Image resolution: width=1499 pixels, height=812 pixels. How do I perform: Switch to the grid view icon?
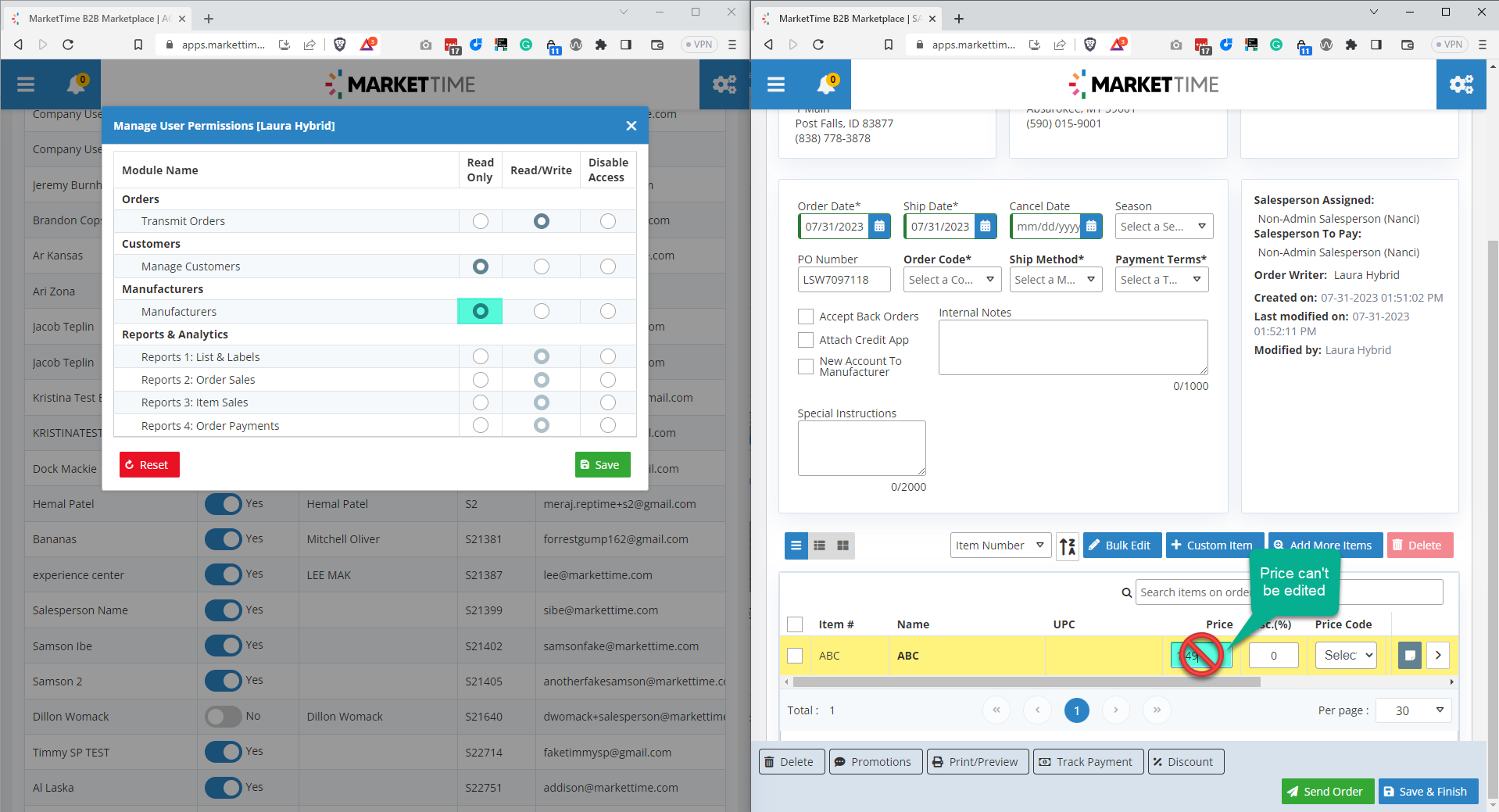tap(843, 546)
